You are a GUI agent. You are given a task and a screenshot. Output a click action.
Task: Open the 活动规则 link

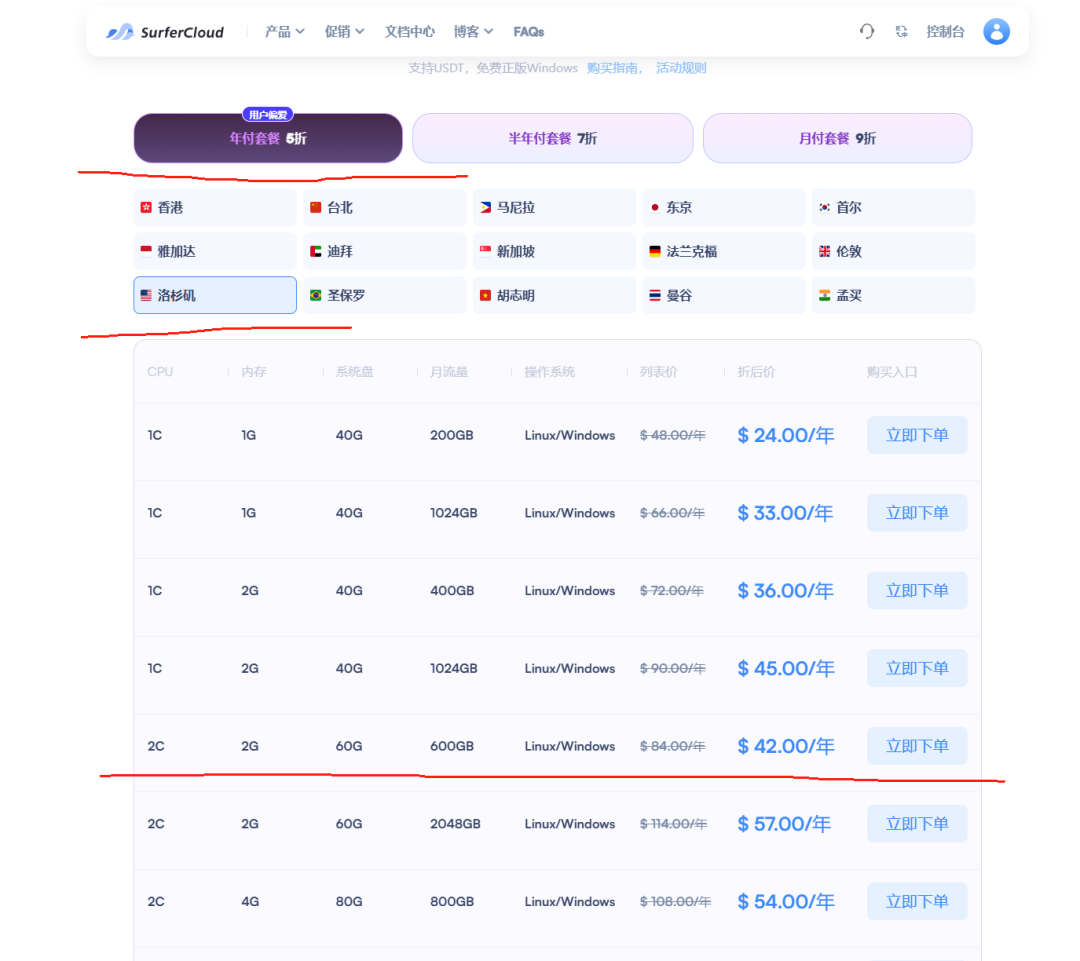point(681,68)
